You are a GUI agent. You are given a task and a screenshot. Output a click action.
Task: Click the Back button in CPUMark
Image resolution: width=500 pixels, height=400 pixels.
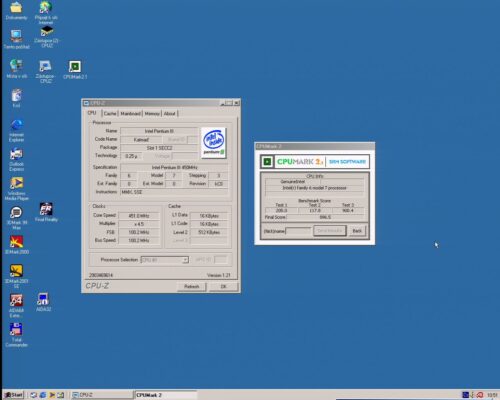coord(357,231)
